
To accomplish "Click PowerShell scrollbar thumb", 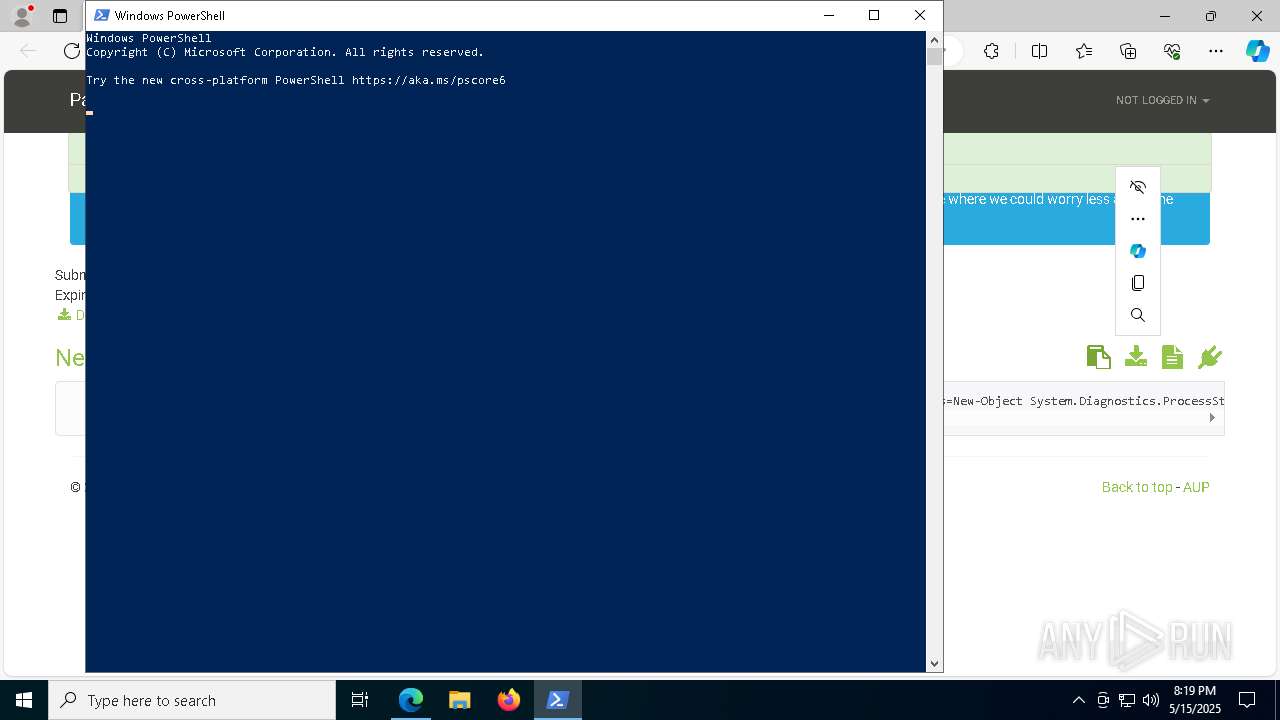I will point(934,57).
